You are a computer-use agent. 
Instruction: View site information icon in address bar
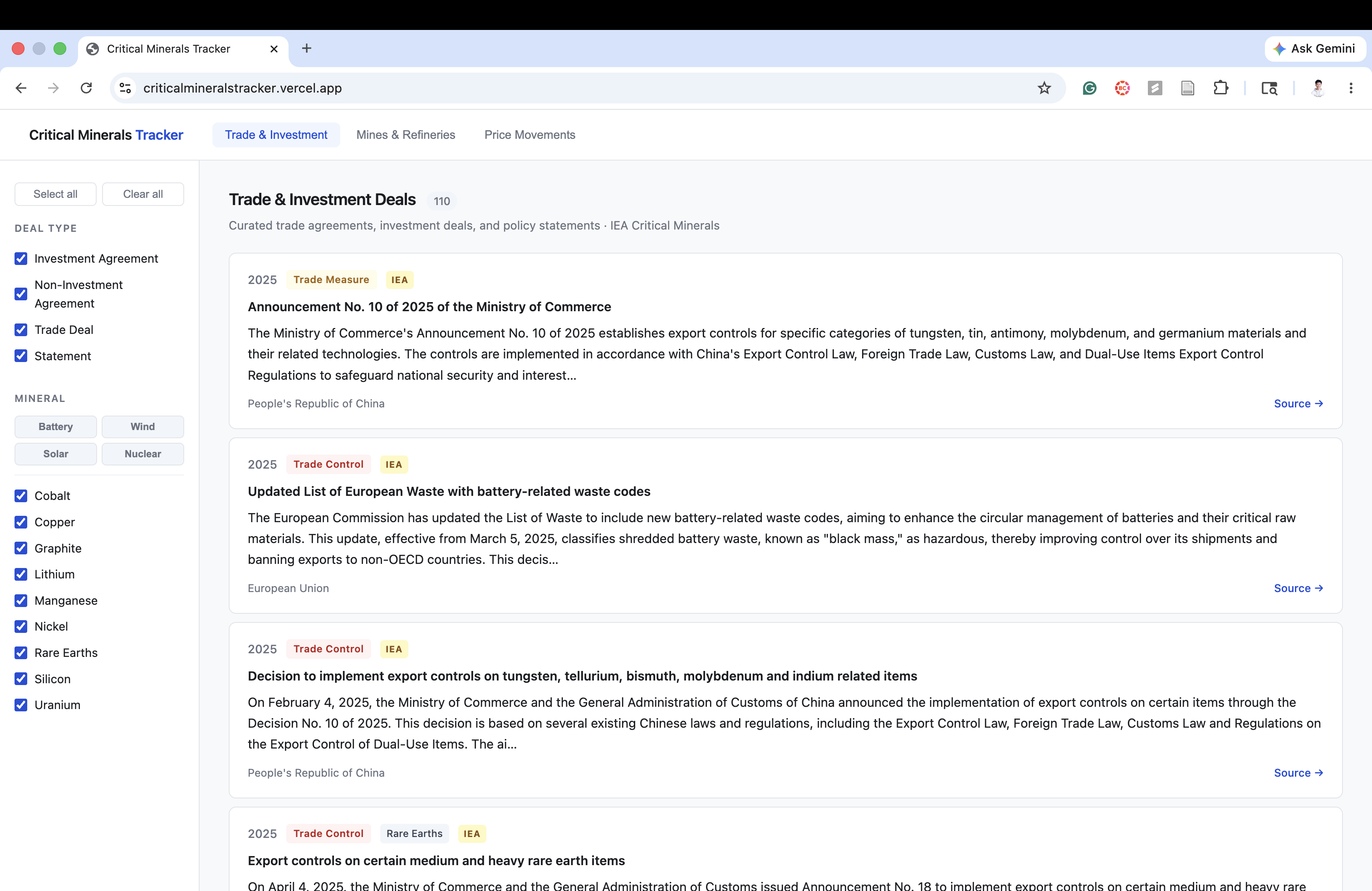(x=125, y=88)
